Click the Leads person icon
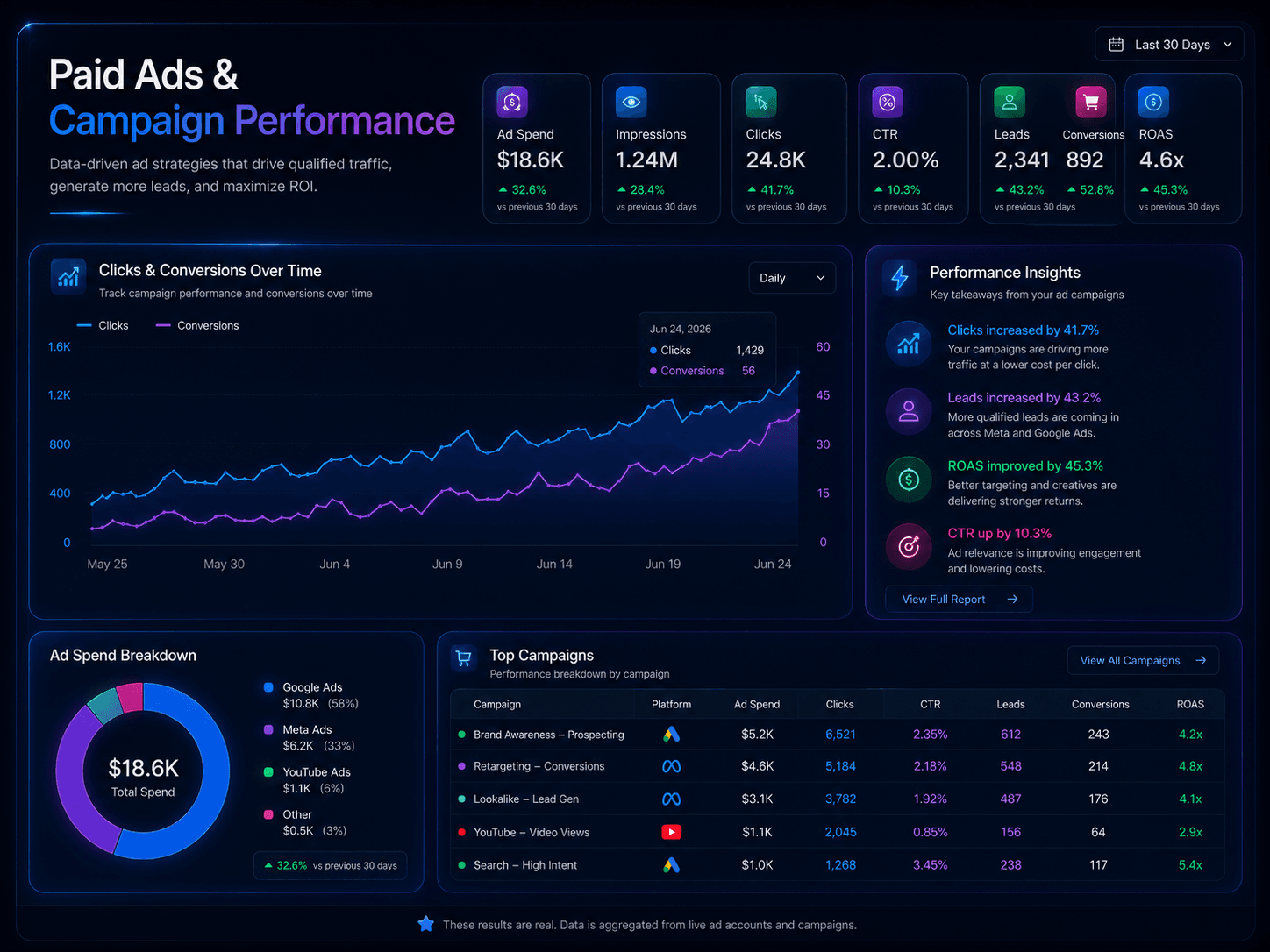 point(1010,103)
